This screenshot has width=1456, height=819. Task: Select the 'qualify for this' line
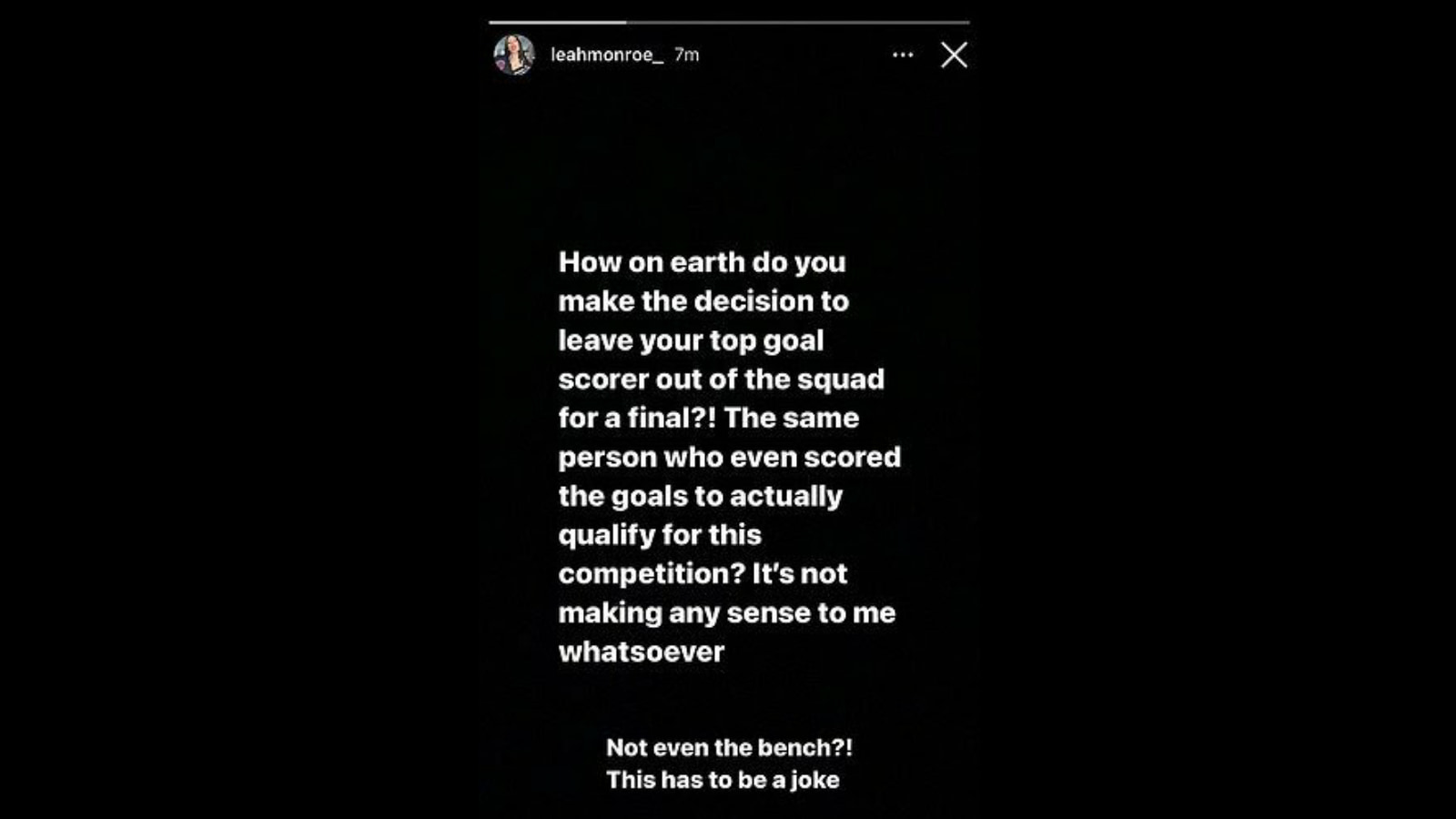(660, 535)
